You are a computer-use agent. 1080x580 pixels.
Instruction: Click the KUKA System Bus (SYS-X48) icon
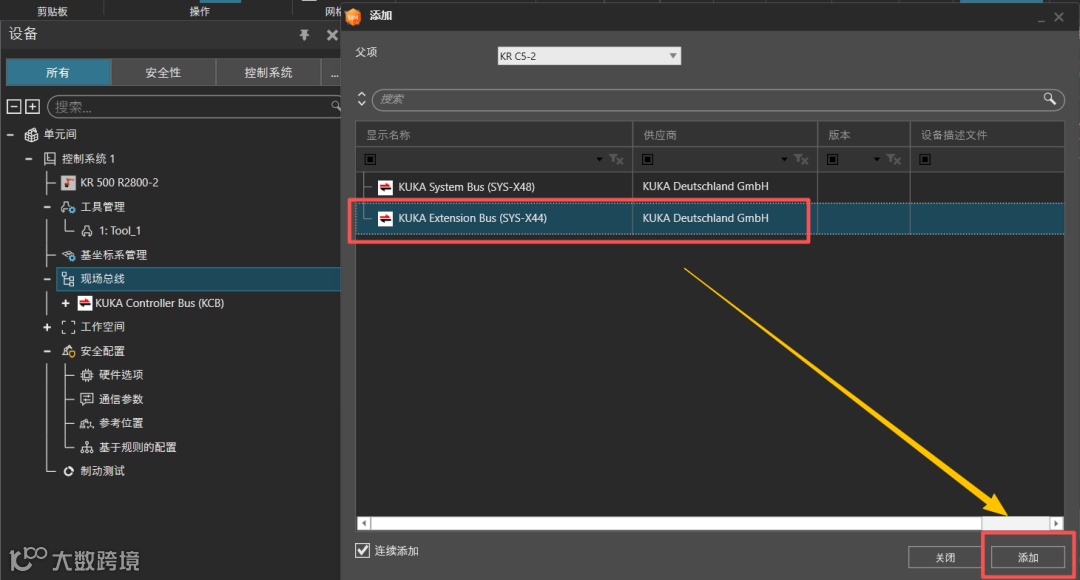(x=386, y=187)
